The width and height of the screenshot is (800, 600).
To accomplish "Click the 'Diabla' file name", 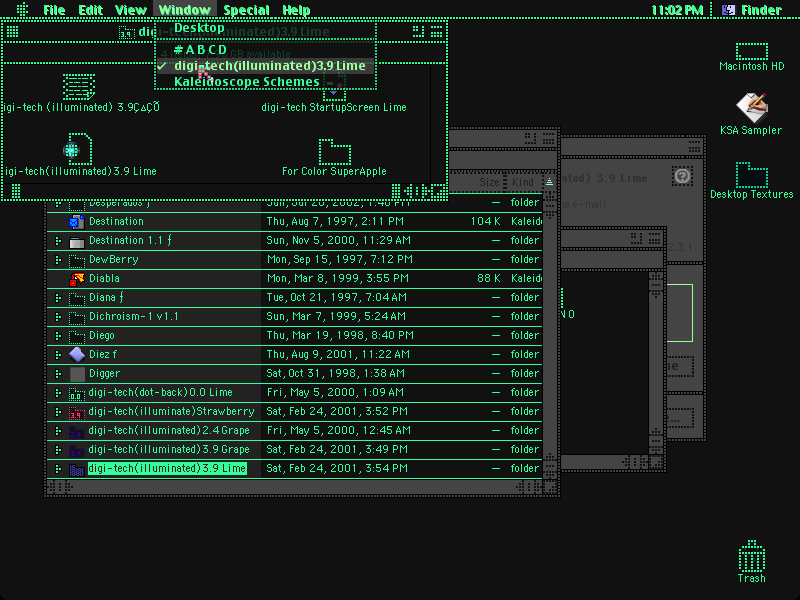I will click(104, 279).
